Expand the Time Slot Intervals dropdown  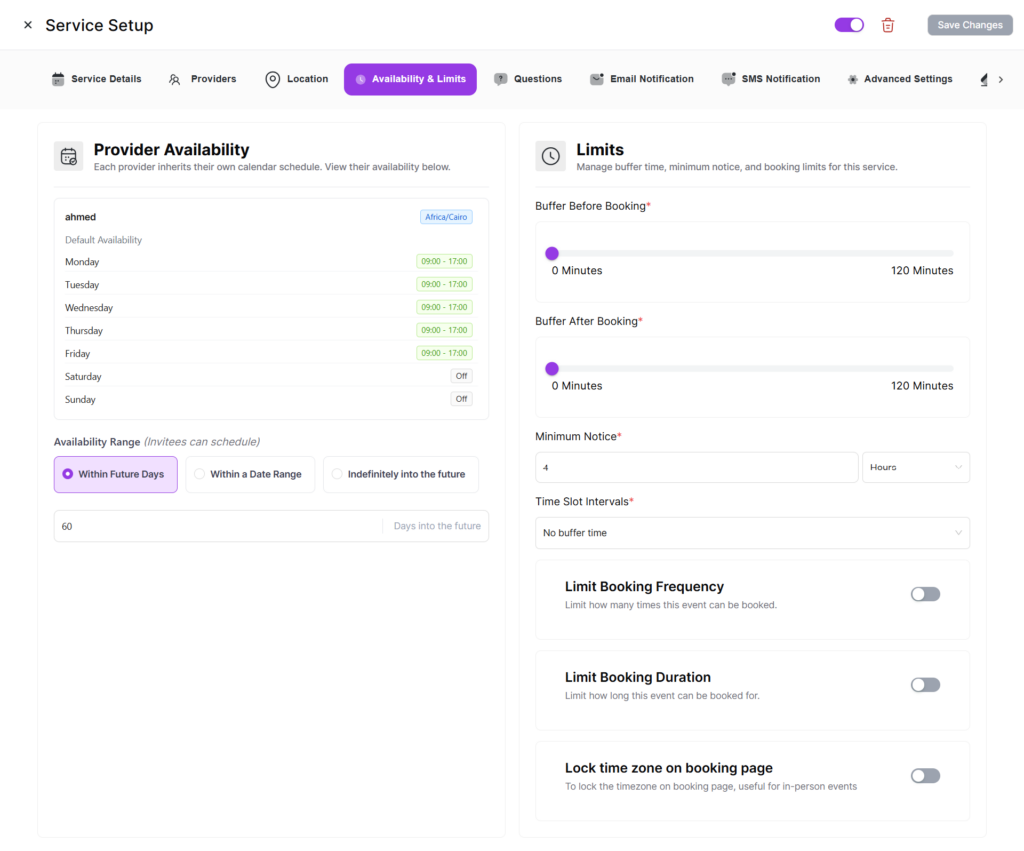pyautogui.click(x=752, y=533)
